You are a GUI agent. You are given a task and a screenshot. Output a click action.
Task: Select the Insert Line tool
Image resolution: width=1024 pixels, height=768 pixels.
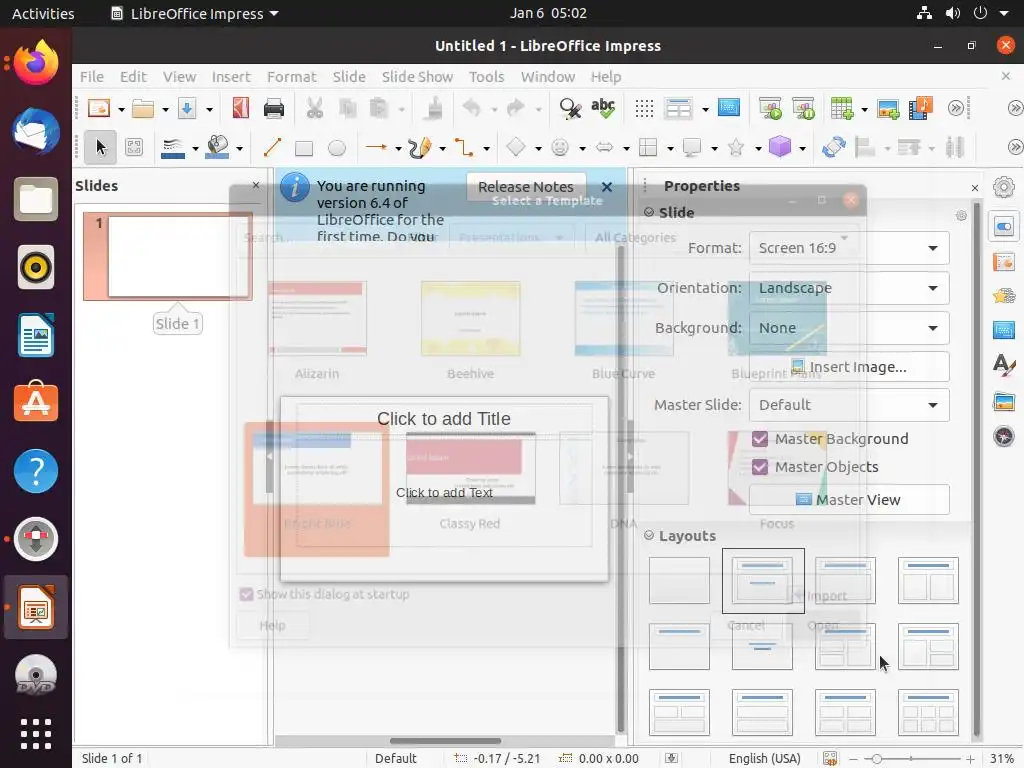pyautogui.click(x=272, y=148)
